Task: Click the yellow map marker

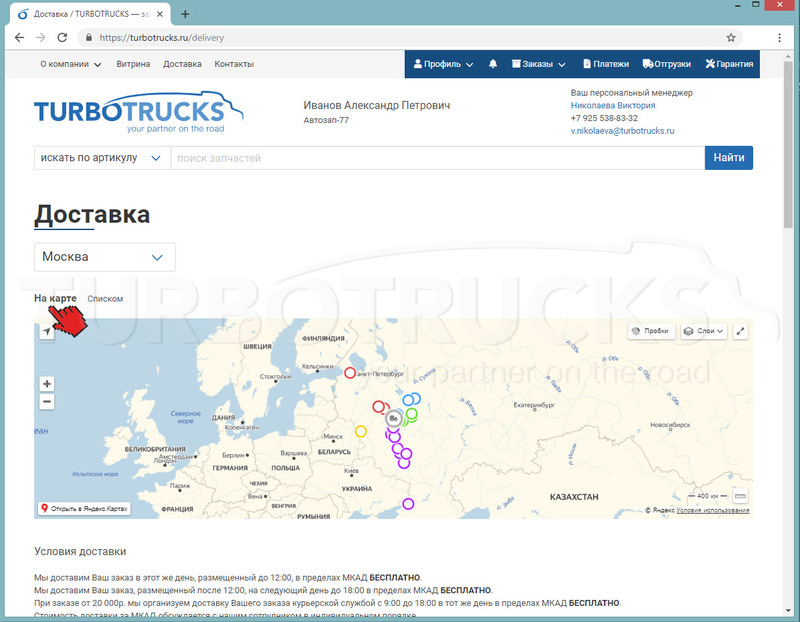Action: pos(361,431)
